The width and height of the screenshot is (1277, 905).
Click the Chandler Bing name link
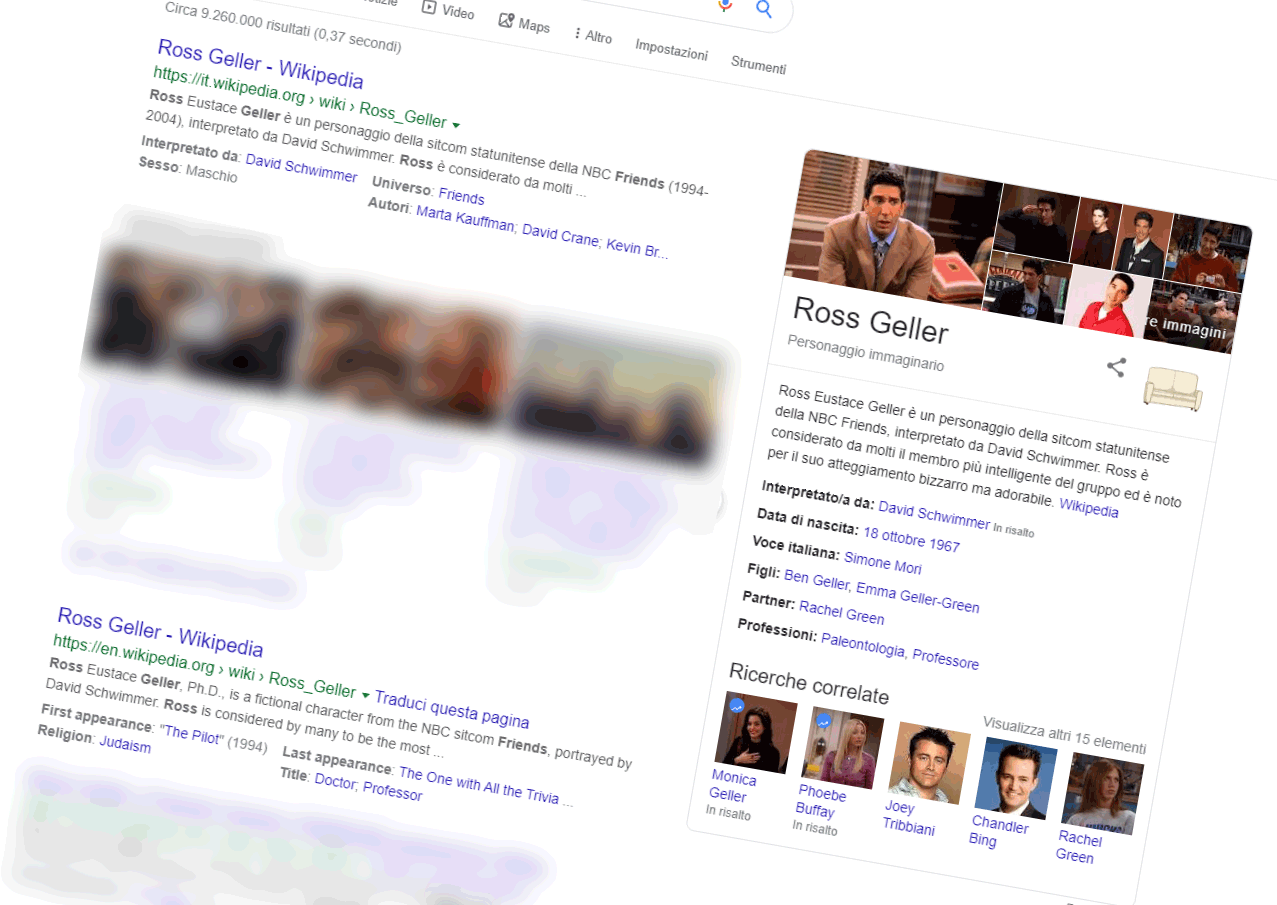click(997, 832)
